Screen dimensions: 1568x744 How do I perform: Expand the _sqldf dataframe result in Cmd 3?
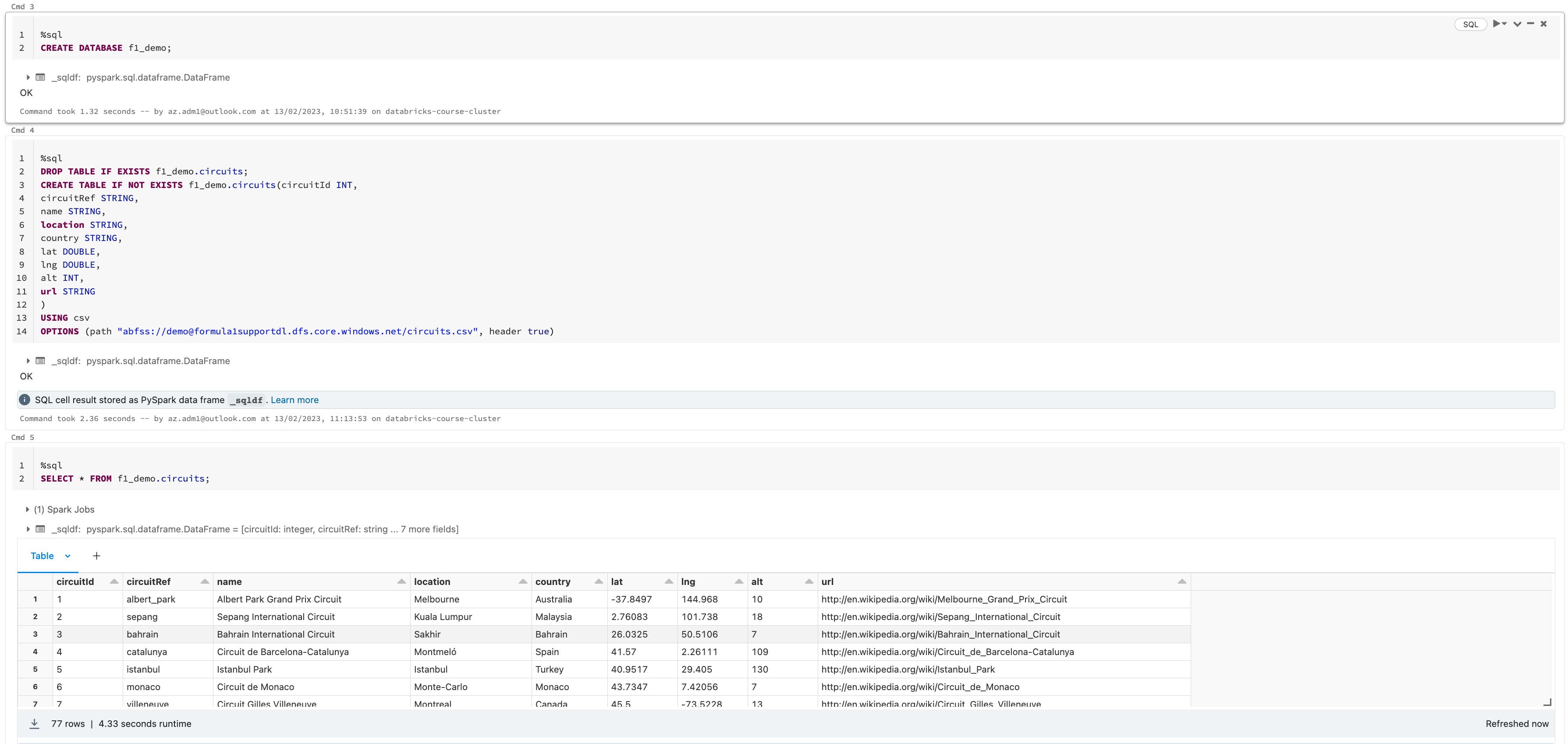tap(28, 77)
